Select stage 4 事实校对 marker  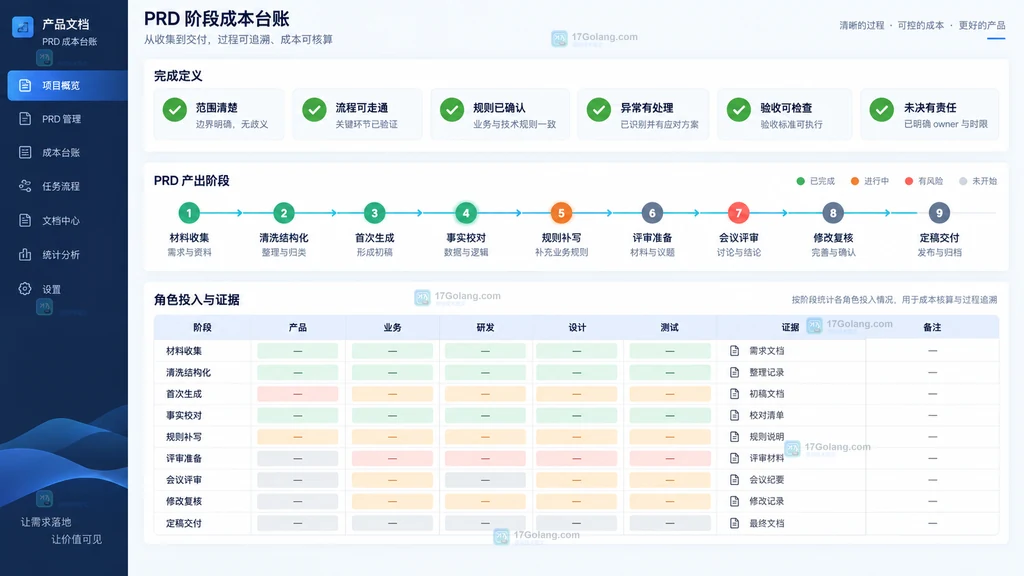click(466, 213)
